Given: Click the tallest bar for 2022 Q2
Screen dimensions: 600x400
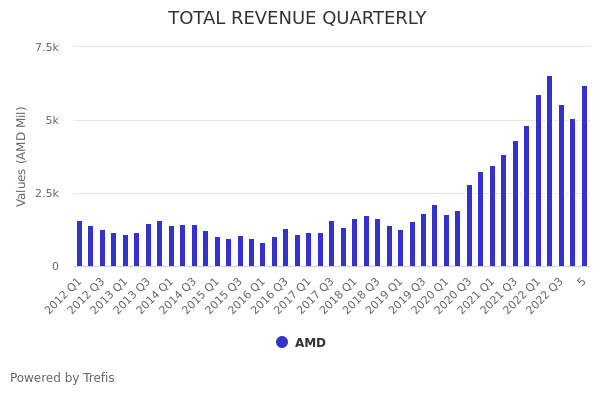Looking at the screenshot, I should coord(550,171).
